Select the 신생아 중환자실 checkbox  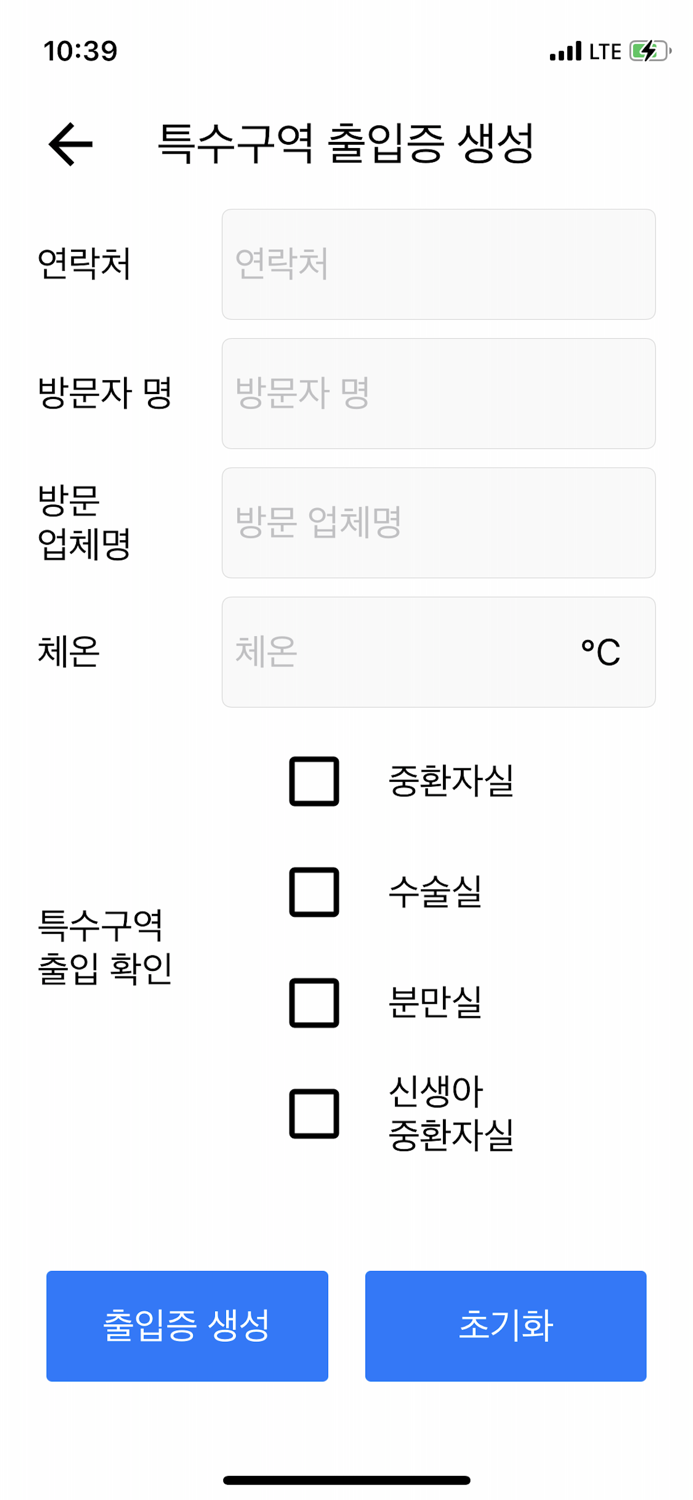click(313, 1113)
